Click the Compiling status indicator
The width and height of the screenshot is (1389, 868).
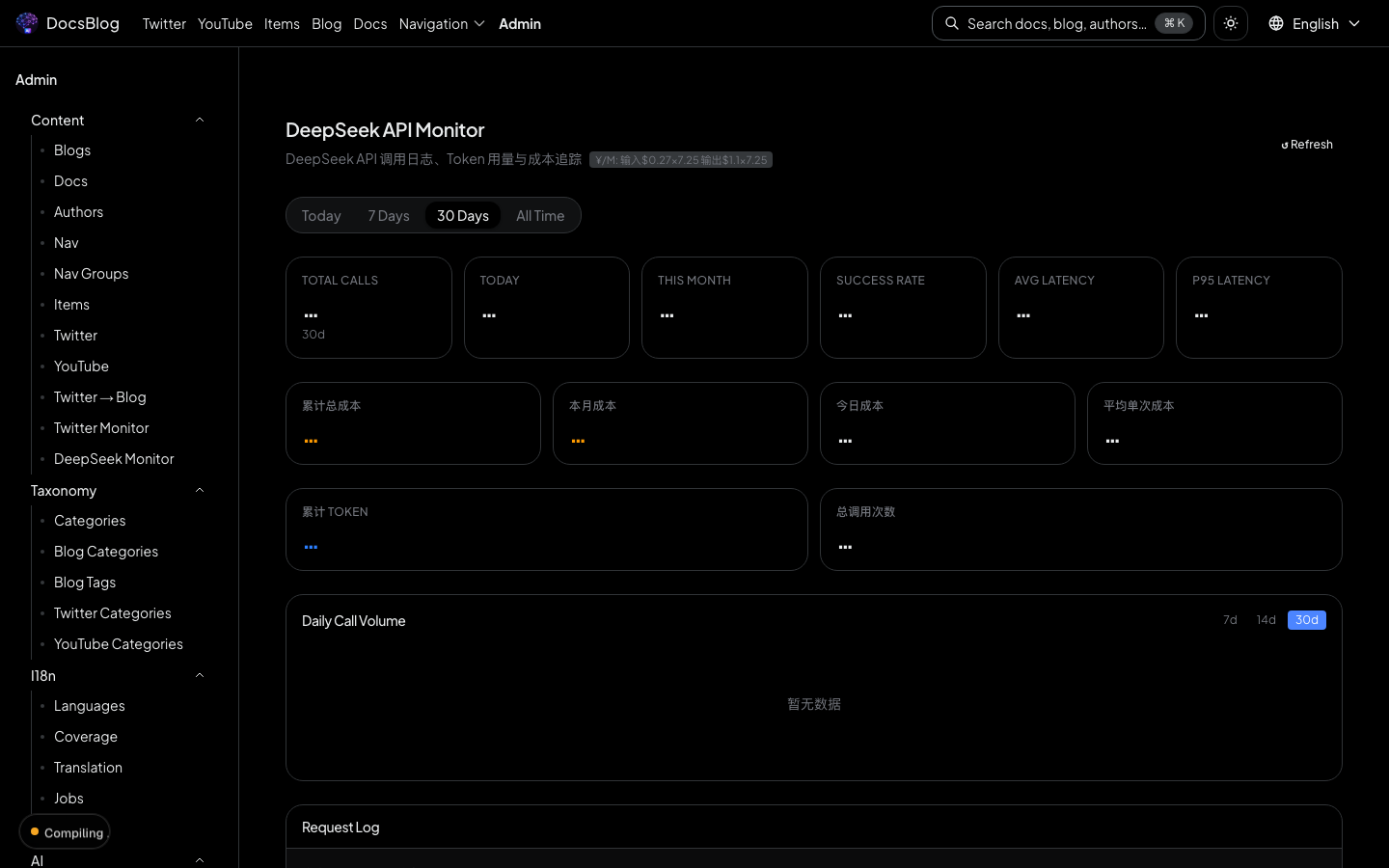(x=65, y=832)
